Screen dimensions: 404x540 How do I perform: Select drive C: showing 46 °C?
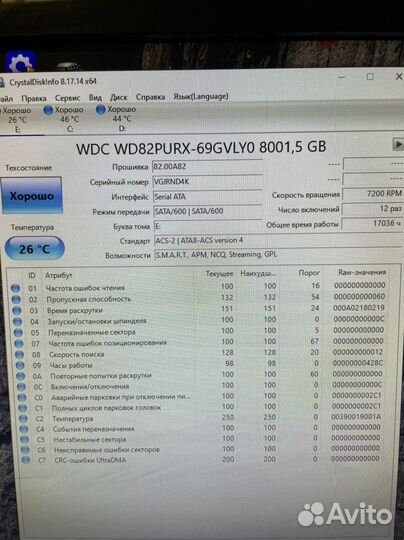tap(64, 119)
